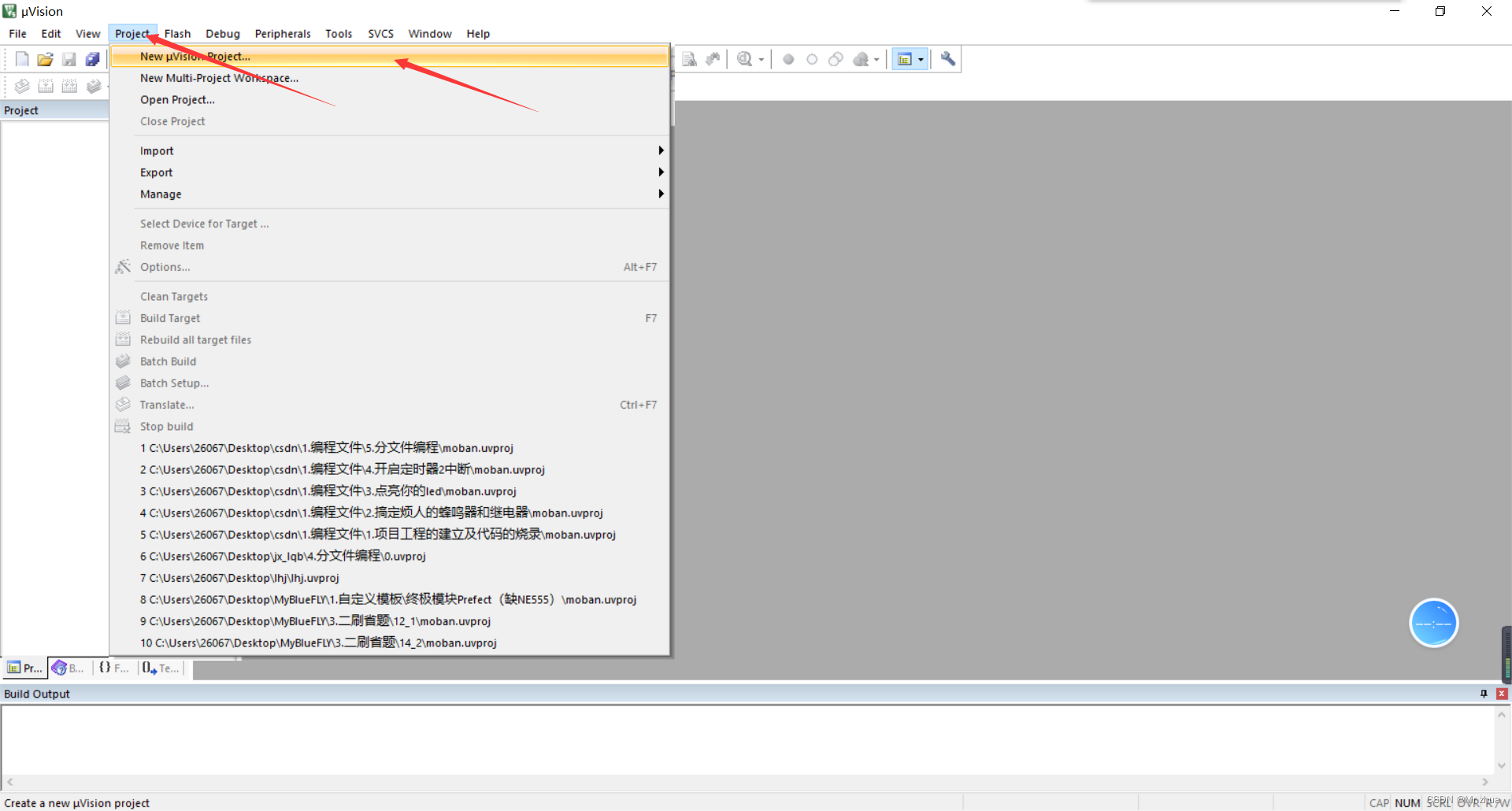
Task: Click the Rebuild toolbar icon
Action: tap(69, 86)
